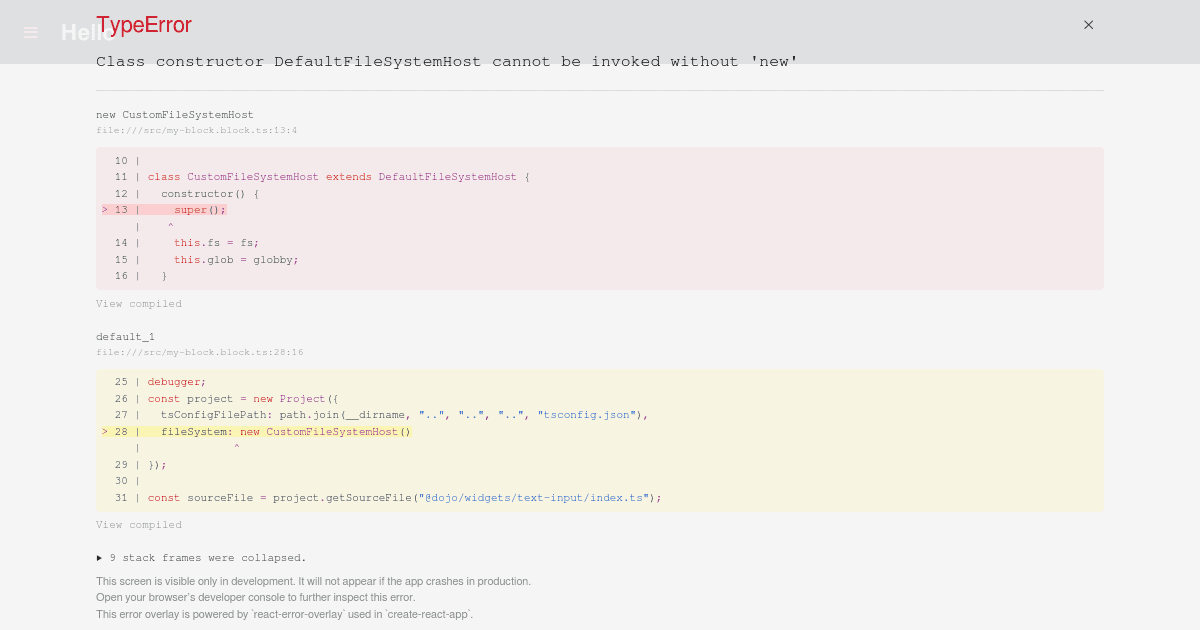This screenshot has width=1200, height=630.
Task: Click the stack frame titled new CustomFileSystemHost
Action: (x=175, y=114)
